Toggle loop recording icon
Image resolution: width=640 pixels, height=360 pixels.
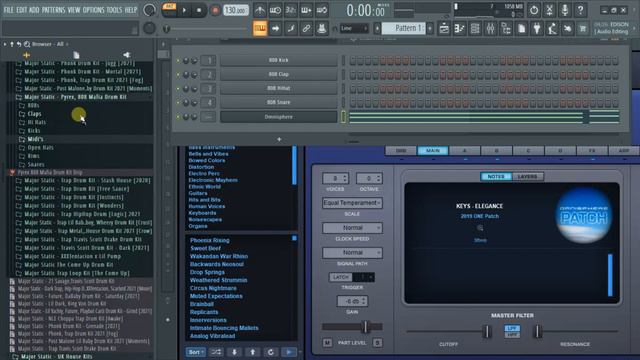click(x=322, y=10)
